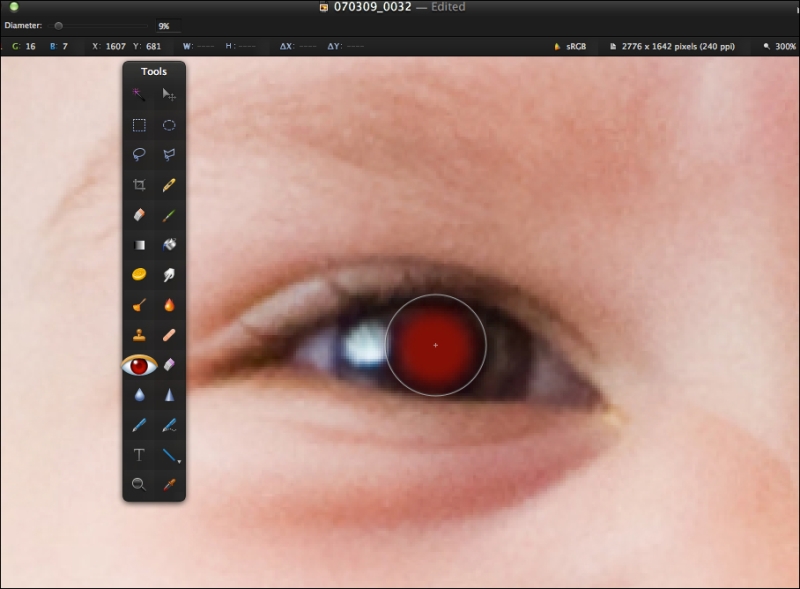Click the green window zoom button
This screenshot has width=800, height=589.
click(14, 7)
